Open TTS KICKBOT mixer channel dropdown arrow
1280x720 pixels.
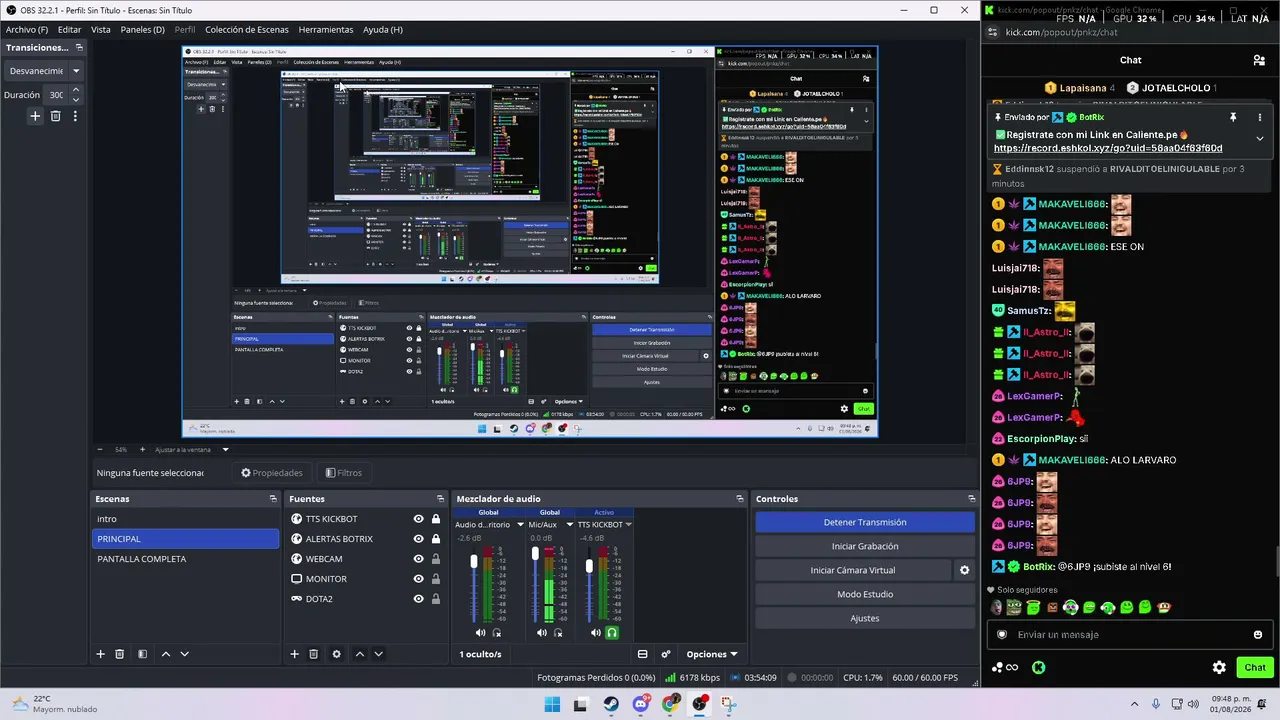pyautogui.click(x=628, y=524)
